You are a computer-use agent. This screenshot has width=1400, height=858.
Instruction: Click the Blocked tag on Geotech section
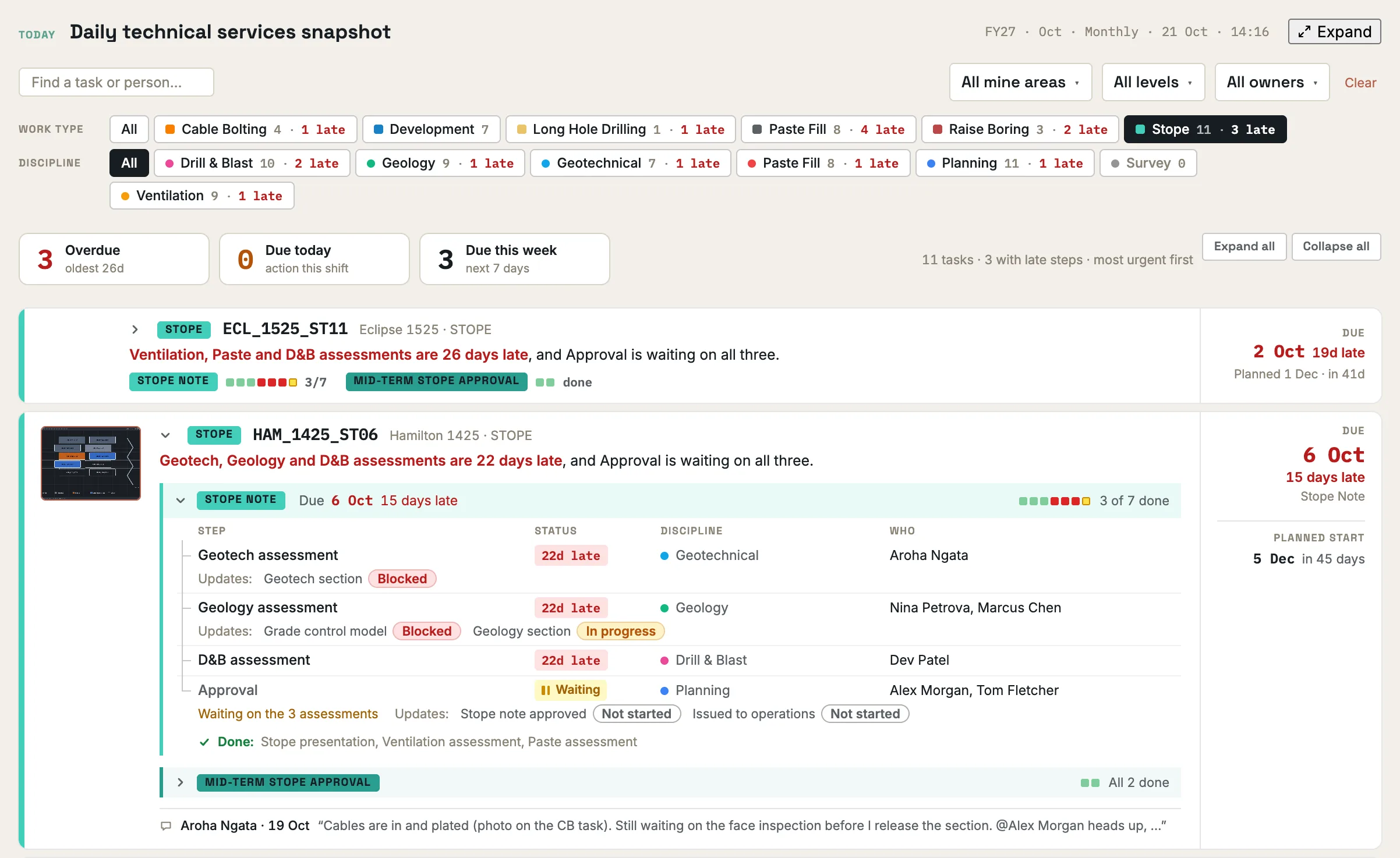pyautogui.click(x=402, y=579)
